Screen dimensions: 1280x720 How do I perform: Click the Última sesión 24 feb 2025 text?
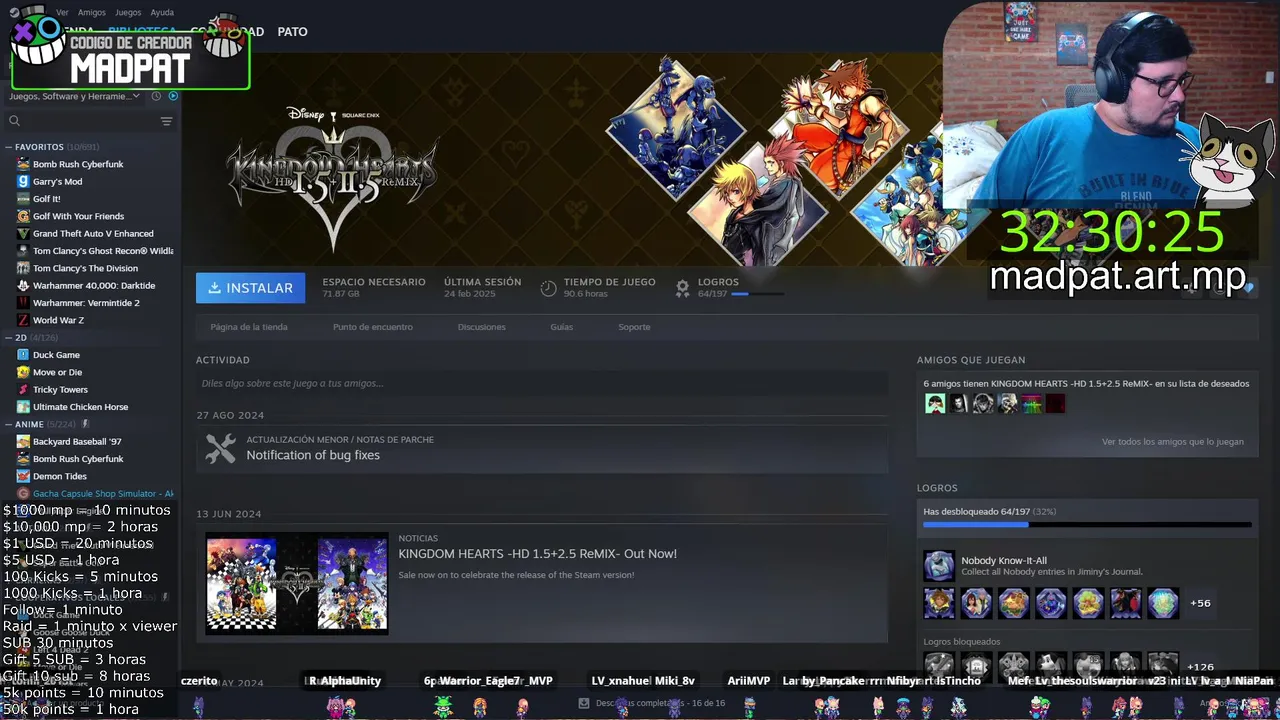[482, 288]
